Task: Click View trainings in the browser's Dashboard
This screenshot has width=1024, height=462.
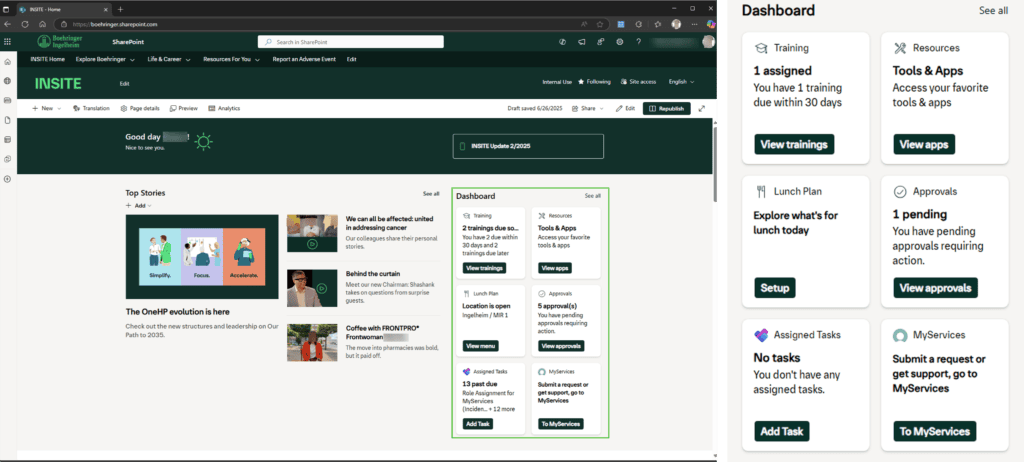Action: click(x=484, y=268)
